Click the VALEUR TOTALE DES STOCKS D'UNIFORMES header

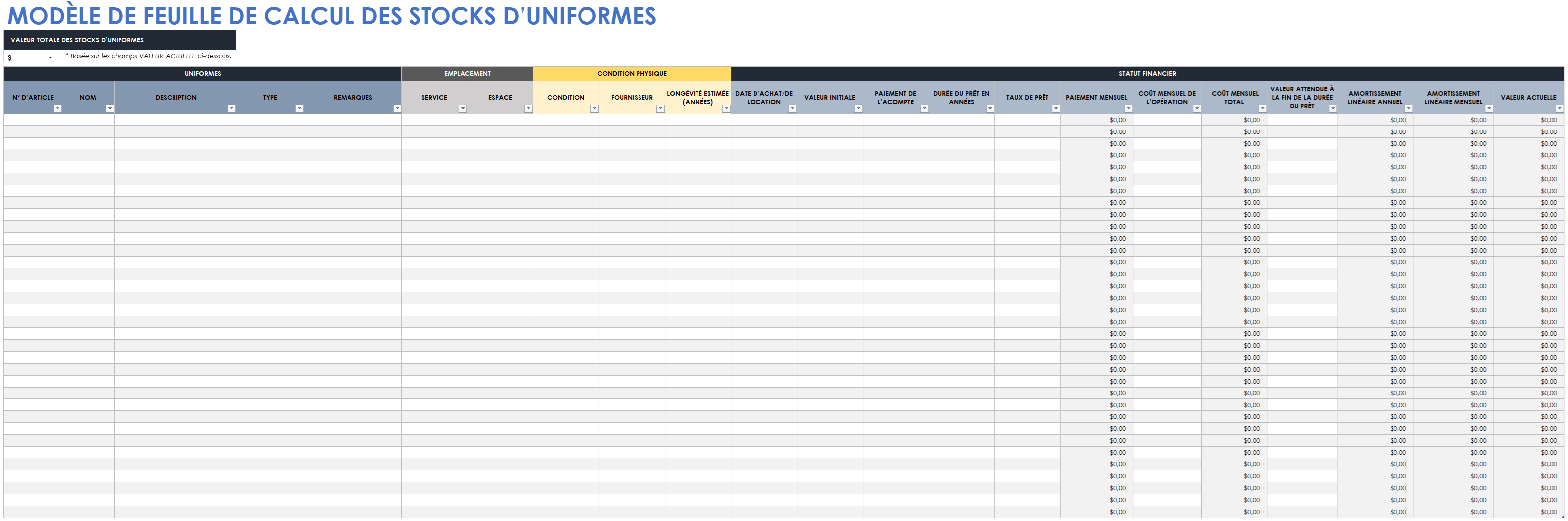point(120,40)
